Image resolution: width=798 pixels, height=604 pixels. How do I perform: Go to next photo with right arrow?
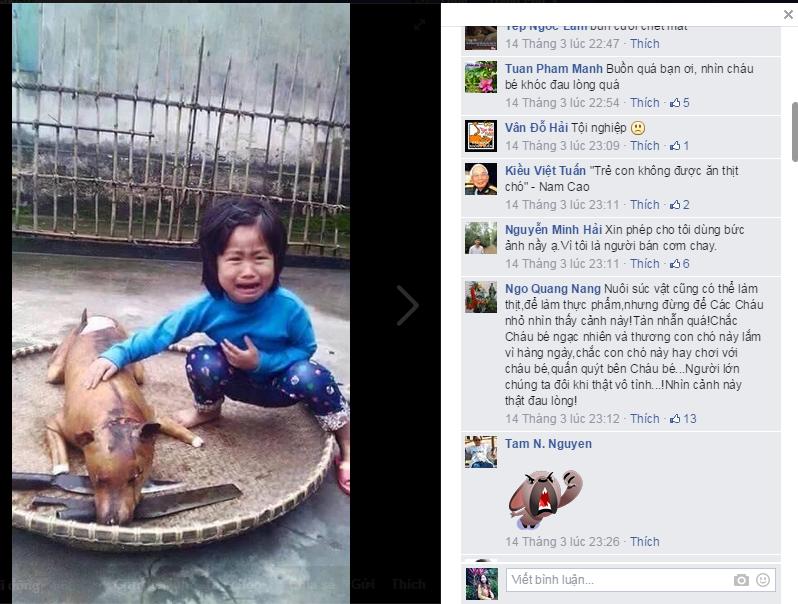click(407, 305)
